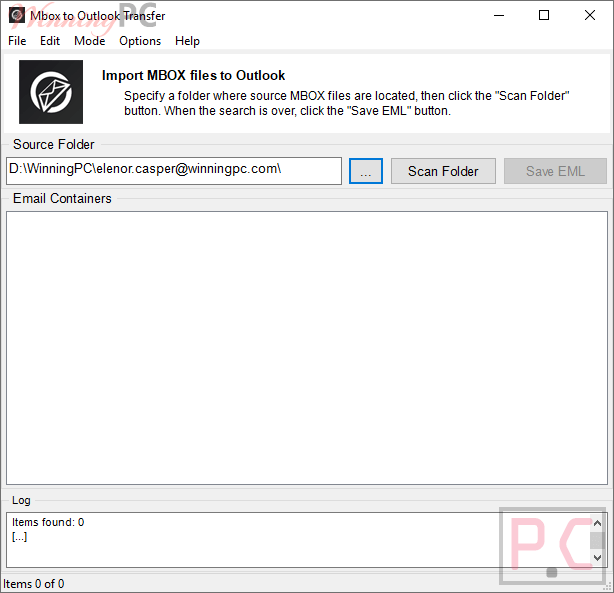
Task: Click inside the Email Containers list area
Action: click(x=307, y=348)
